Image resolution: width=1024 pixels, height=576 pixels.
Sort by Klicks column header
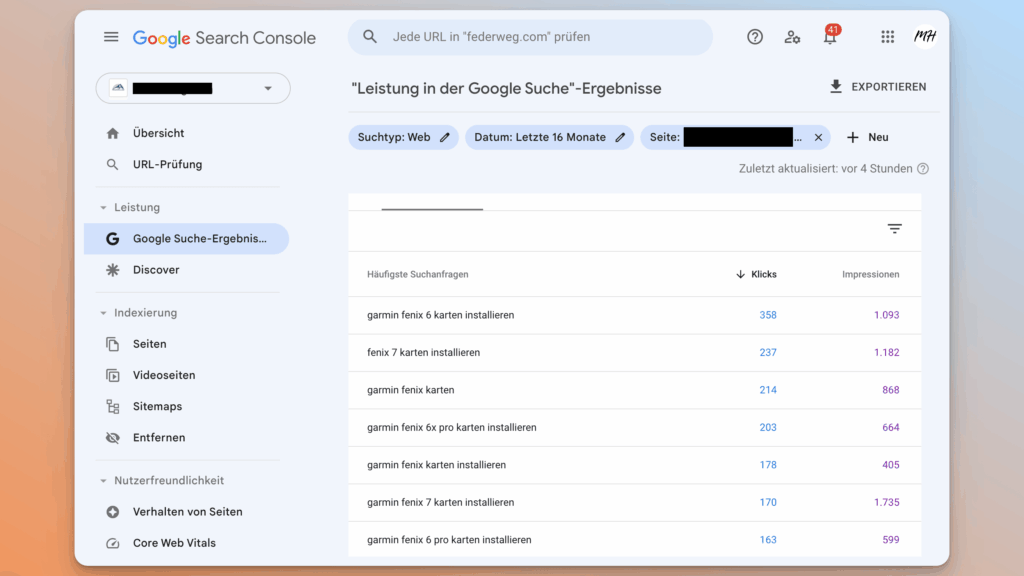click(x=756, y=274)
